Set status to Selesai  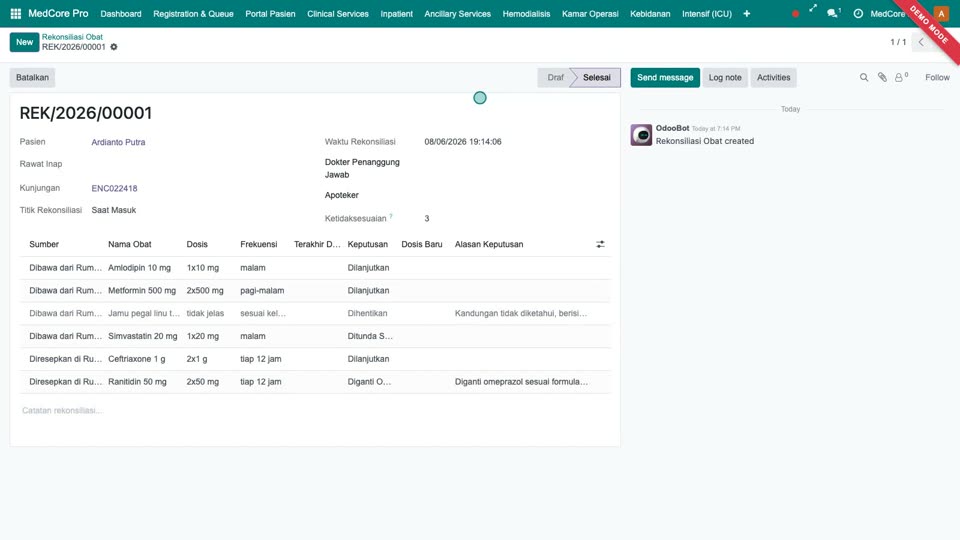tap(596, 78)
